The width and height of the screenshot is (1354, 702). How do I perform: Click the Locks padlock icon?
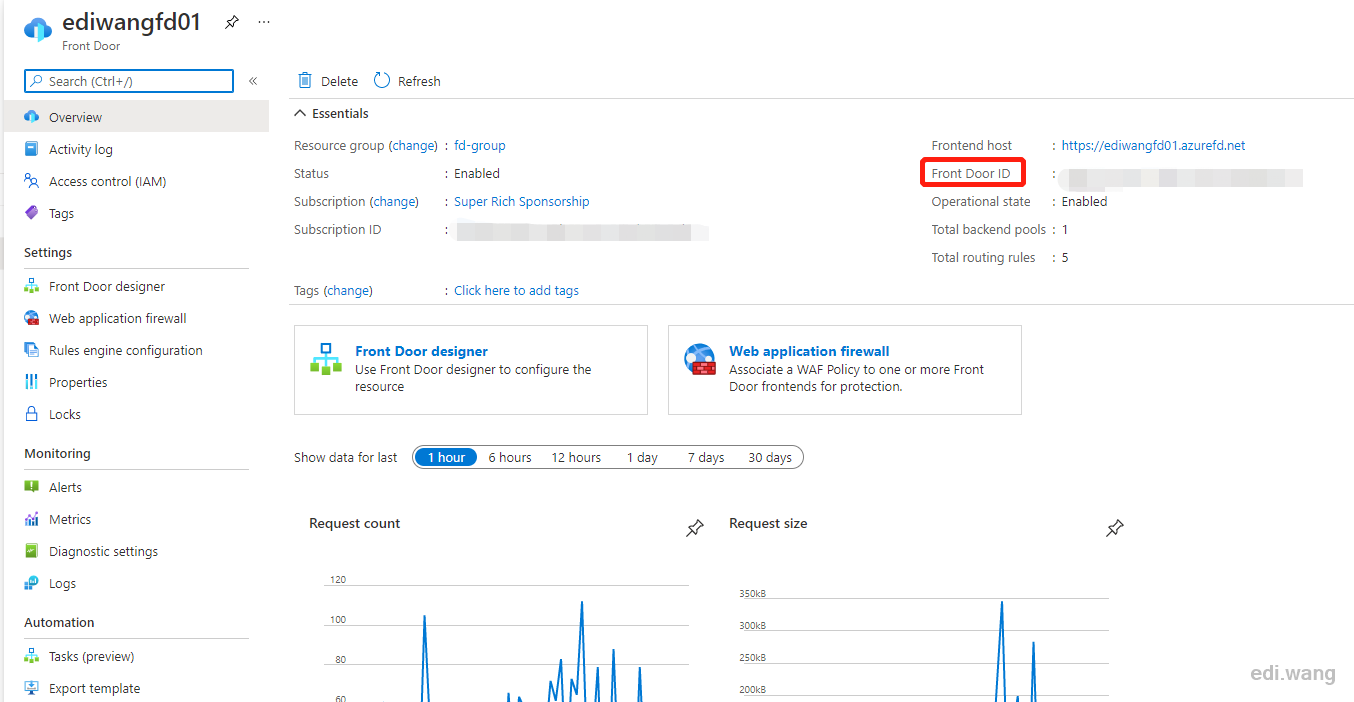click(x=31, y=414)
